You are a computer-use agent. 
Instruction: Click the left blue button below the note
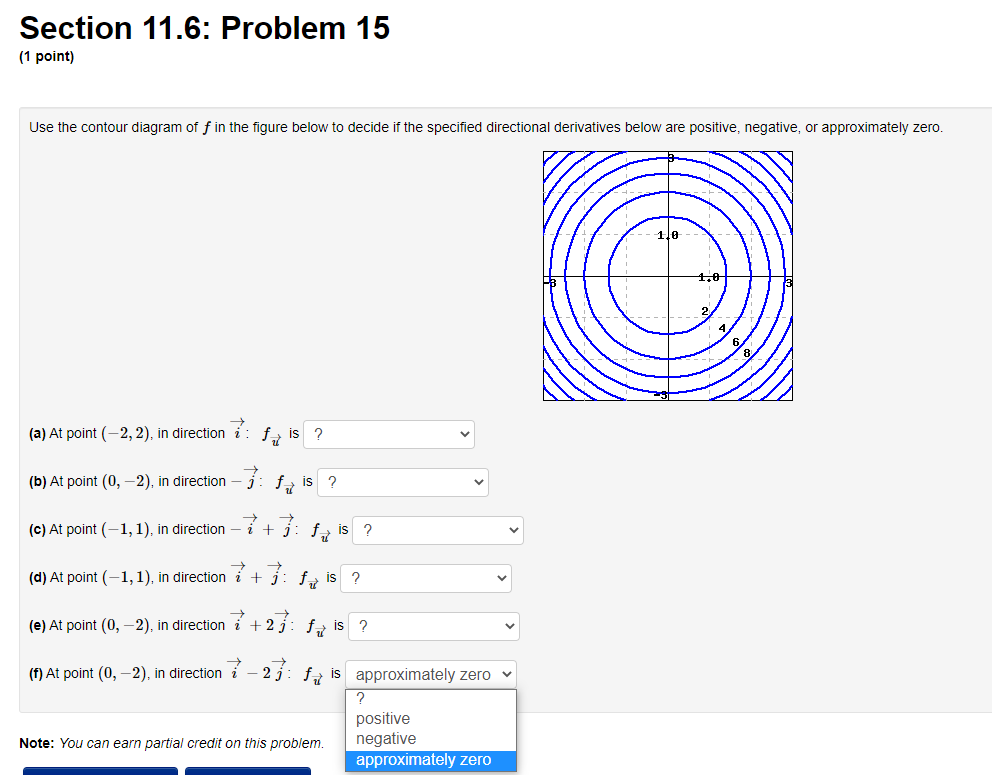coord(100,771)
